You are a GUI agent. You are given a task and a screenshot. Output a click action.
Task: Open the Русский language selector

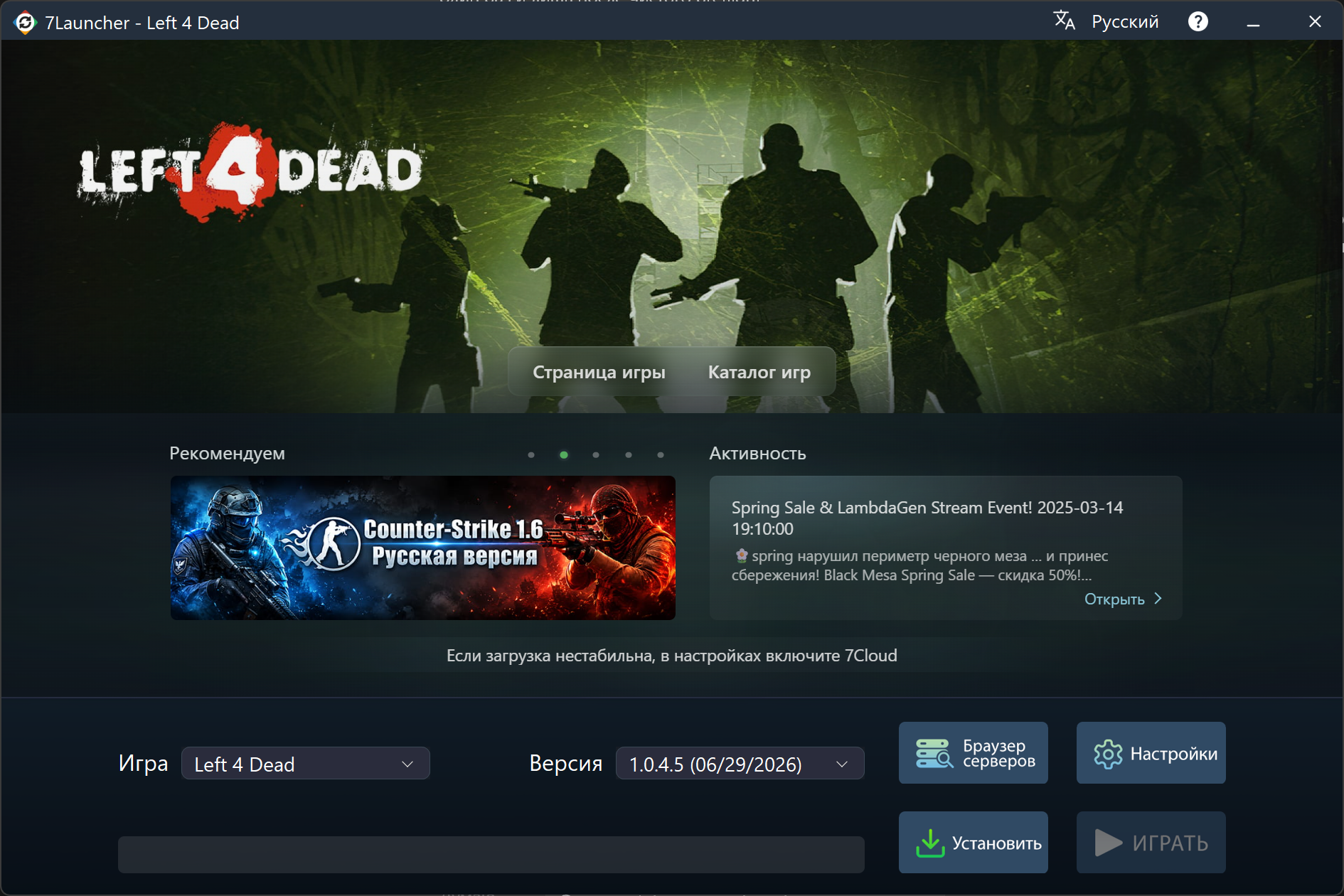(1125, 22)
